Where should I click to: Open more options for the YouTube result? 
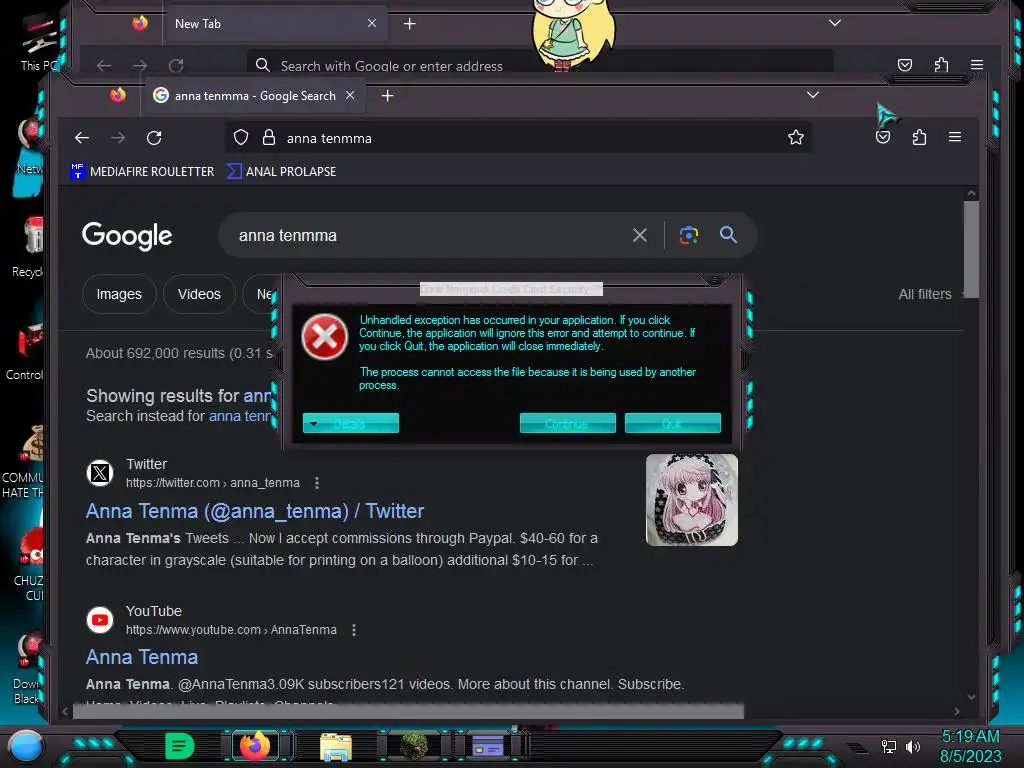tap(354, 630)
